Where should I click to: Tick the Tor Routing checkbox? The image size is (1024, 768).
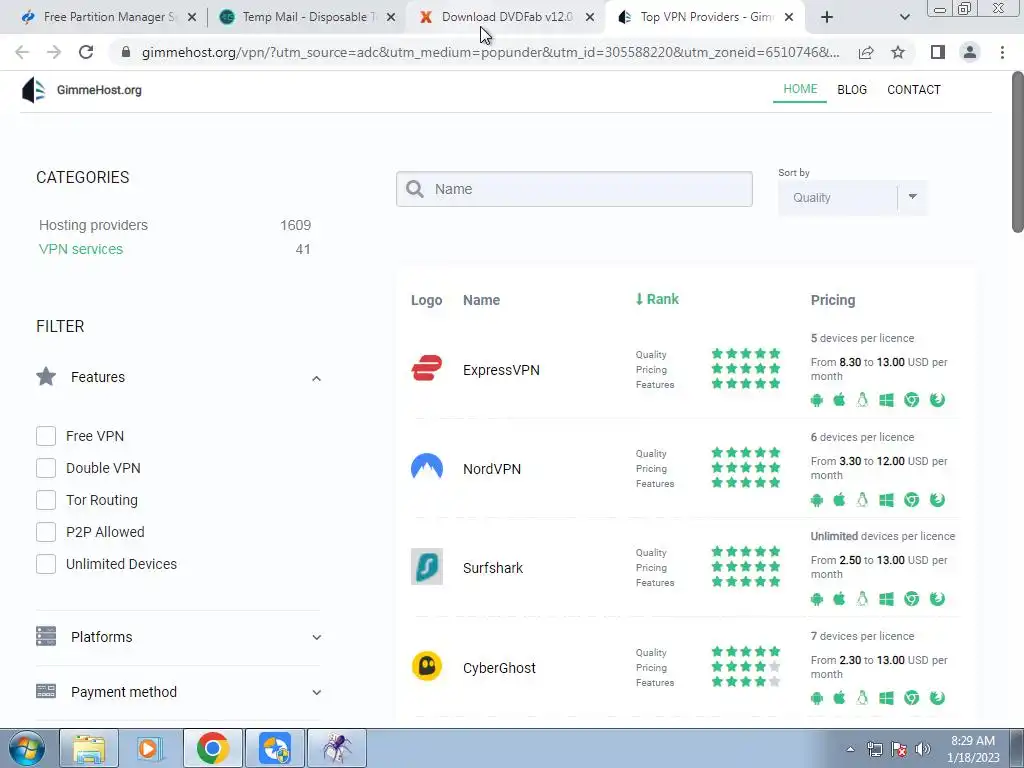click(x=46, y=500)
